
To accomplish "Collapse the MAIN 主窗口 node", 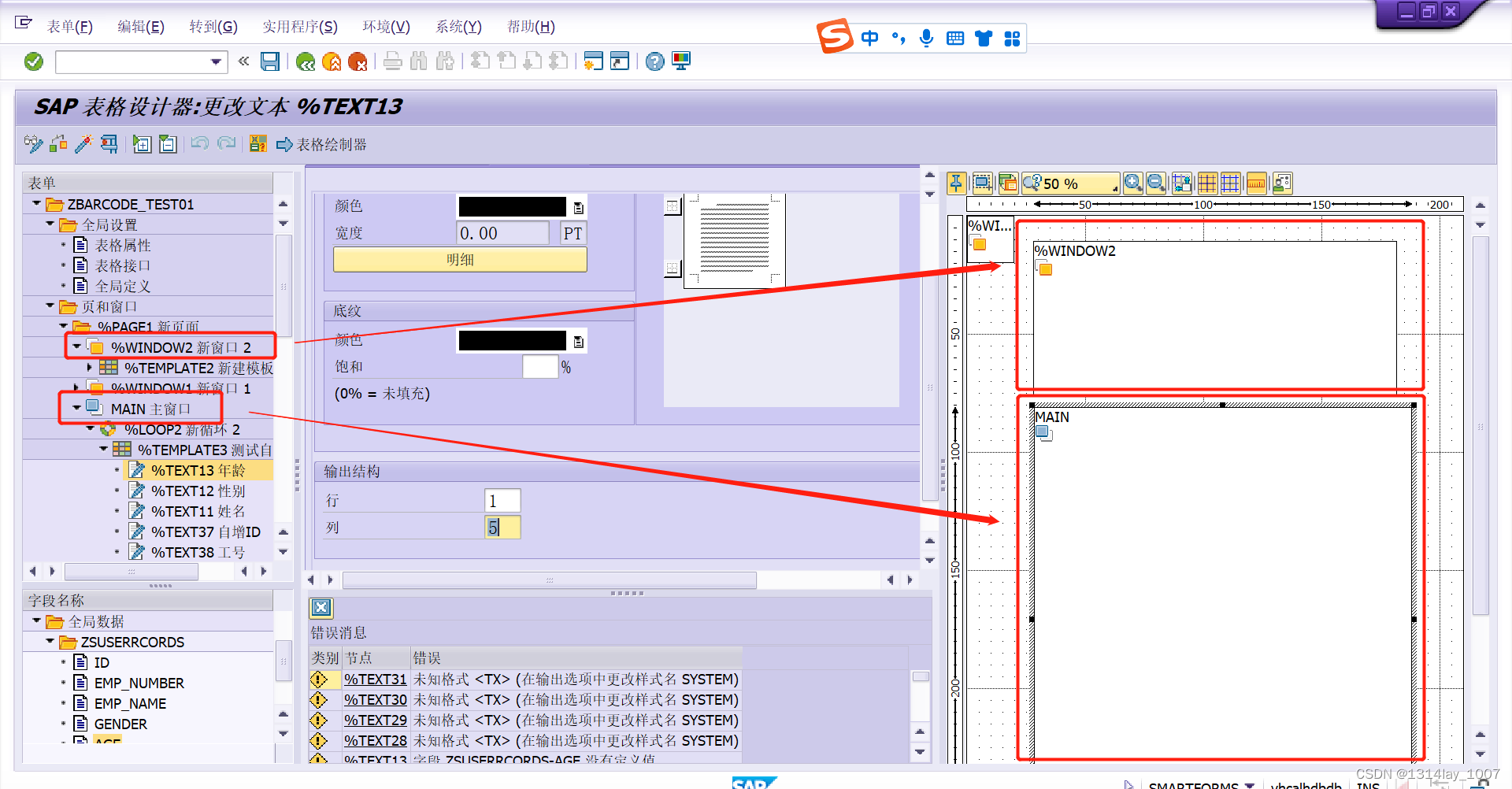I will (76, 409).
